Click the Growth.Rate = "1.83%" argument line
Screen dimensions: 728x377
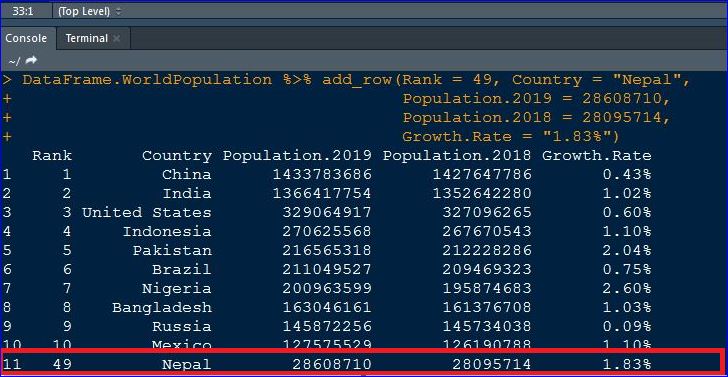point(511,136)
